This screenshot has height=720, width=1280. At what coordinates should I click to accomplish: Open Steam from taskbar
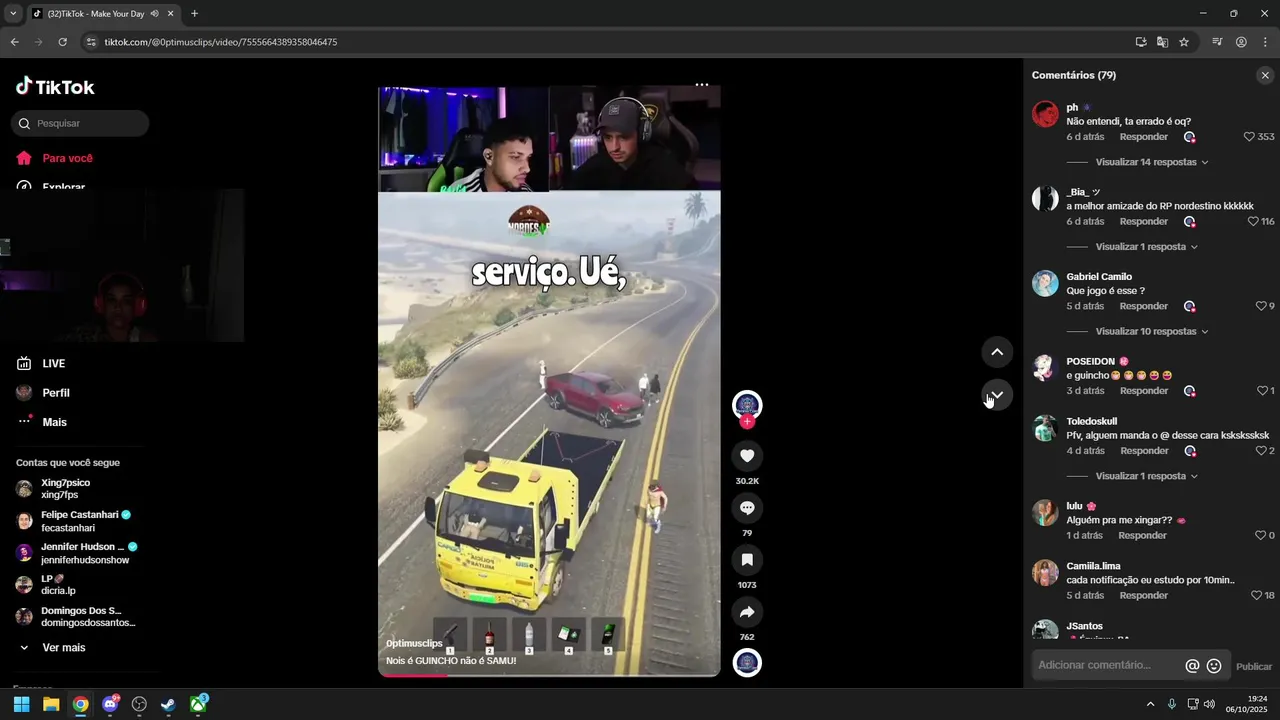tap(168, 704)
